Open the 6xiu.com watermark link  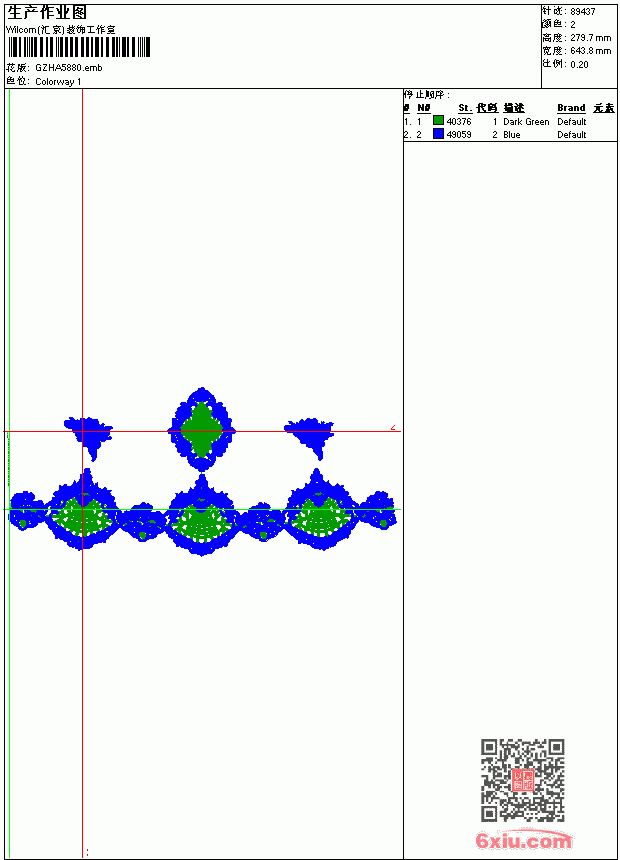point(524,840)
